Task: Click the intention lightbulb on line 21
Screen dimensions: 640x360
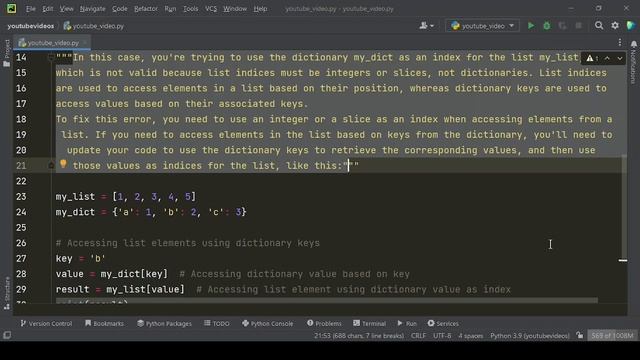Action: (x=63, y=164)
